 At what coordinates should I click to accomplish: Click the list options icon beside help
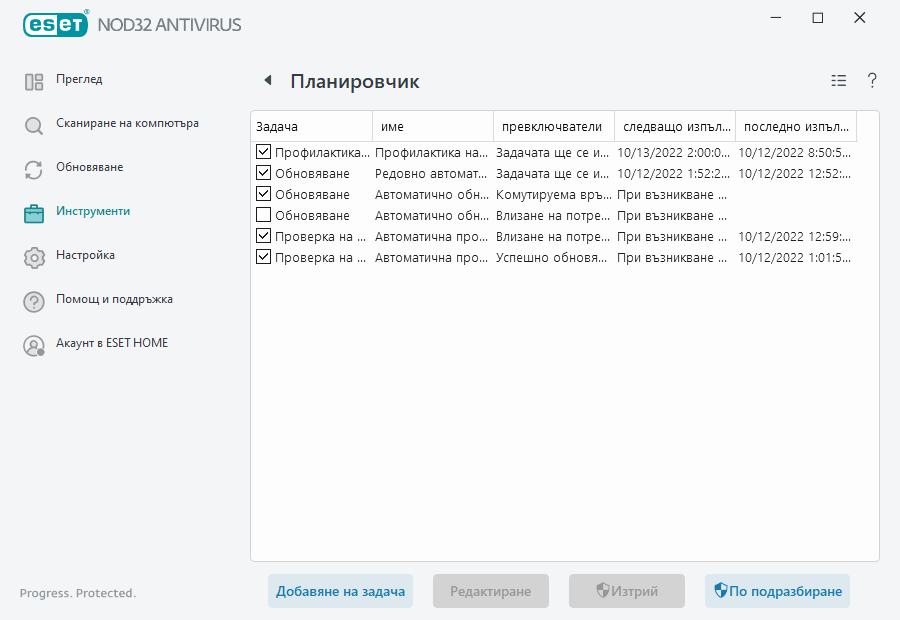(838, 81)
